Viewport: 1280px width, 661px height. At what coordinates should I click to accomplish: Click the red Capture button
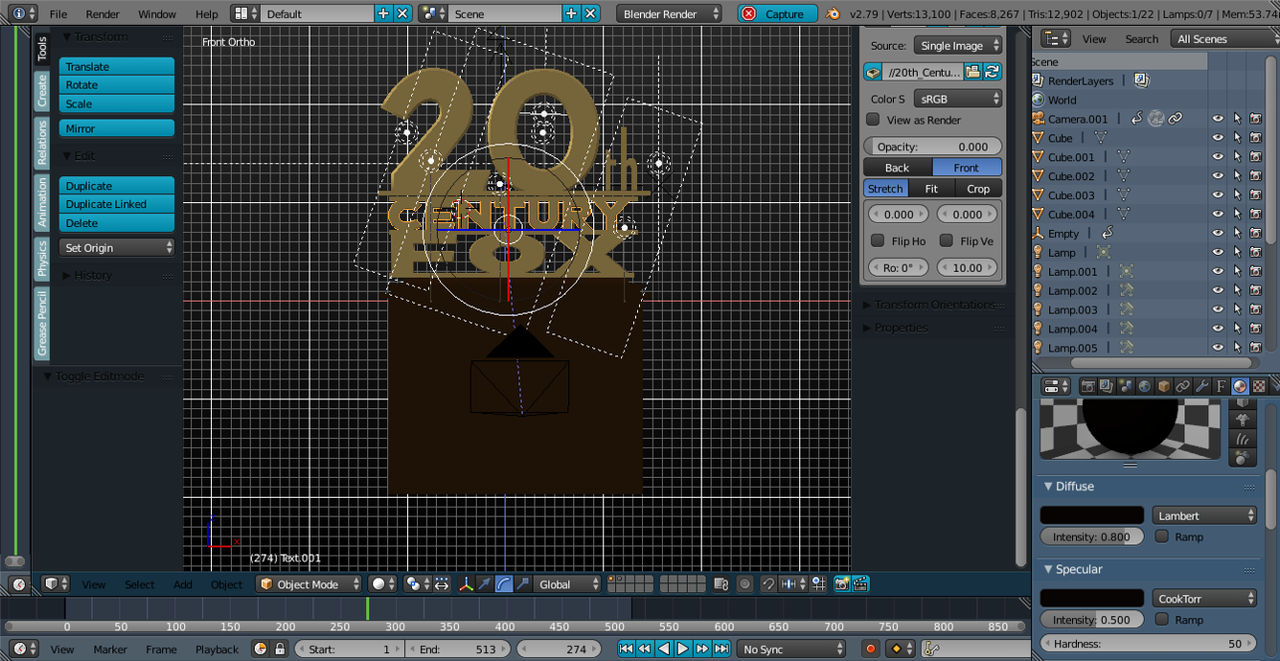point(777,14)
